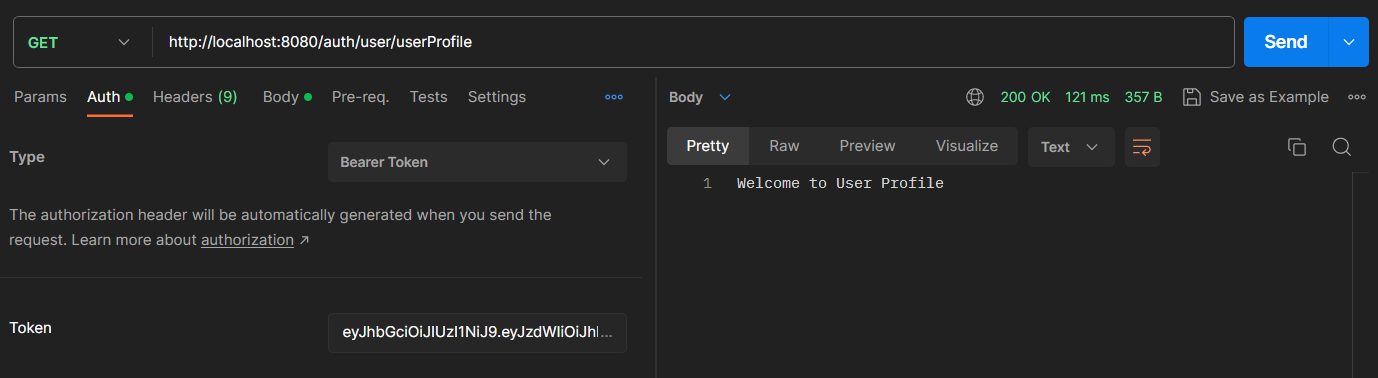
Task: Select the Raw response view
Action: pyautogui.click(x=784, y=146)
